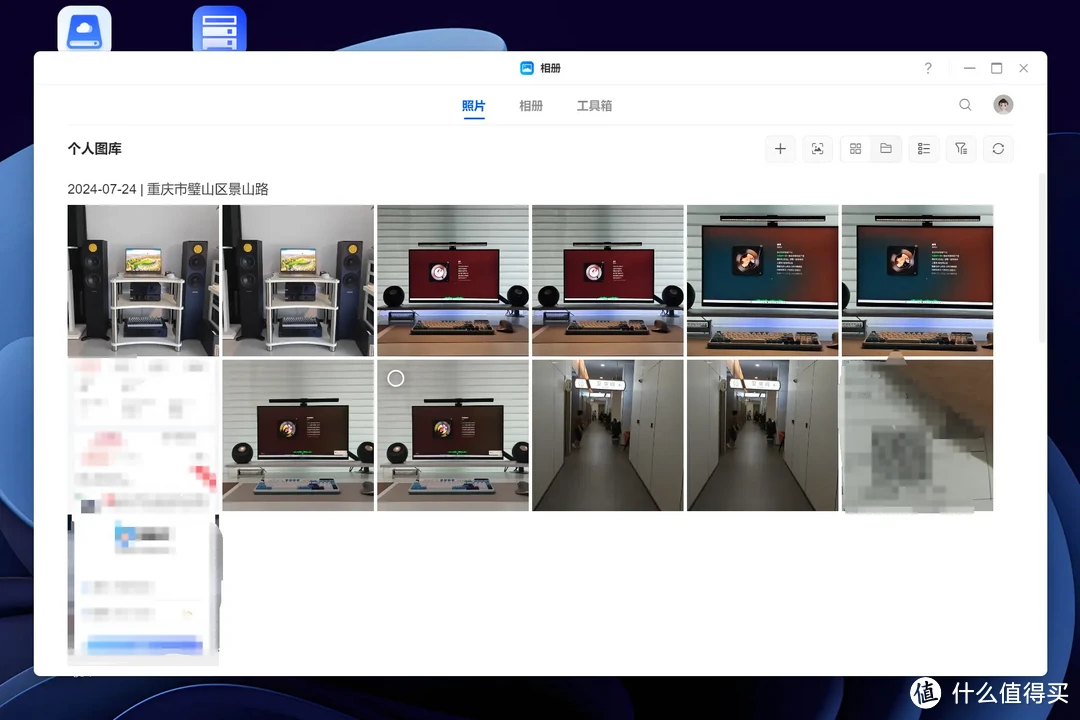Open the user avatar menu
The image size is (1080, 720).
(1003, 105)
